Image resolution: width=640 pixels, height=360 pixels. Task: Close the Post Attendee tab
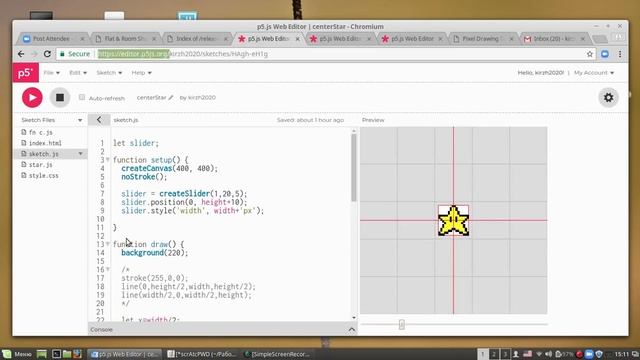(82, 39)
